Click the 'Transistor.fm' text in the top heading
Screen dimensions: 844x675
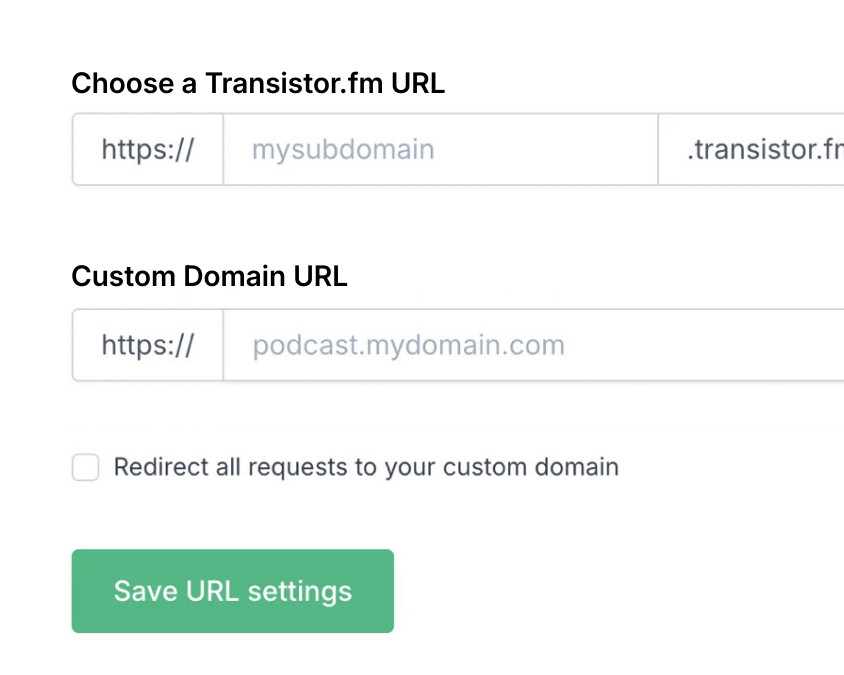(294, 83)
